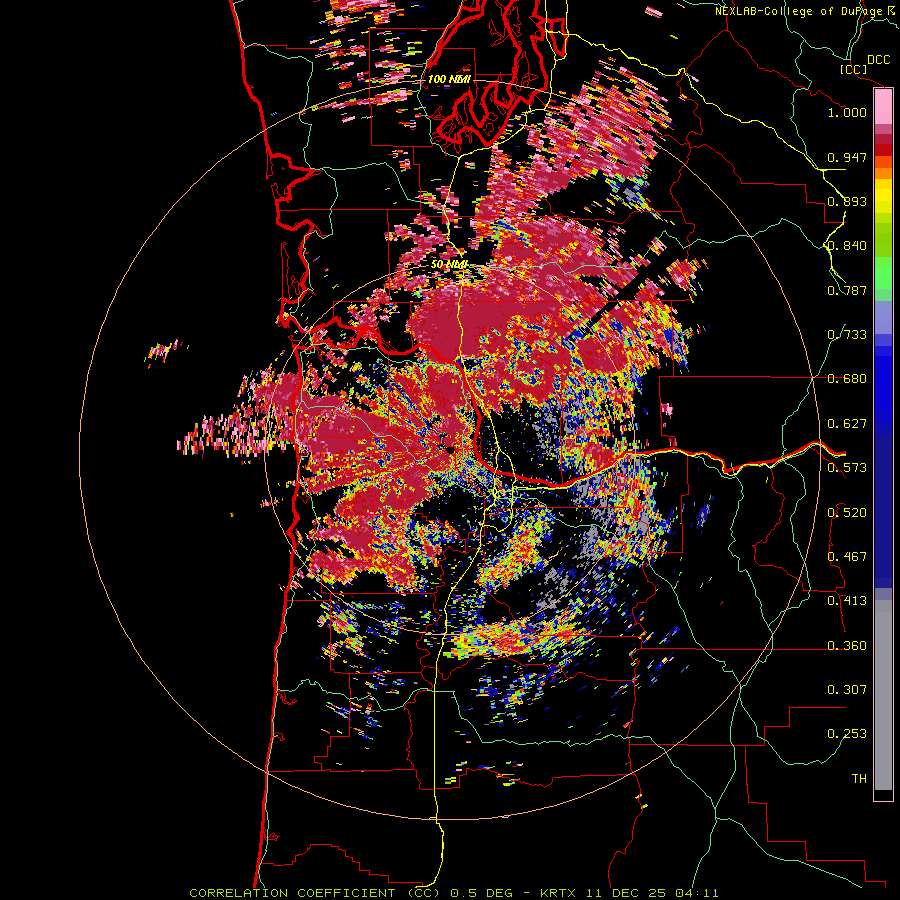Click the 0.893 color scale value
This screenshot has width=900, height=900.
coord(847,201)
